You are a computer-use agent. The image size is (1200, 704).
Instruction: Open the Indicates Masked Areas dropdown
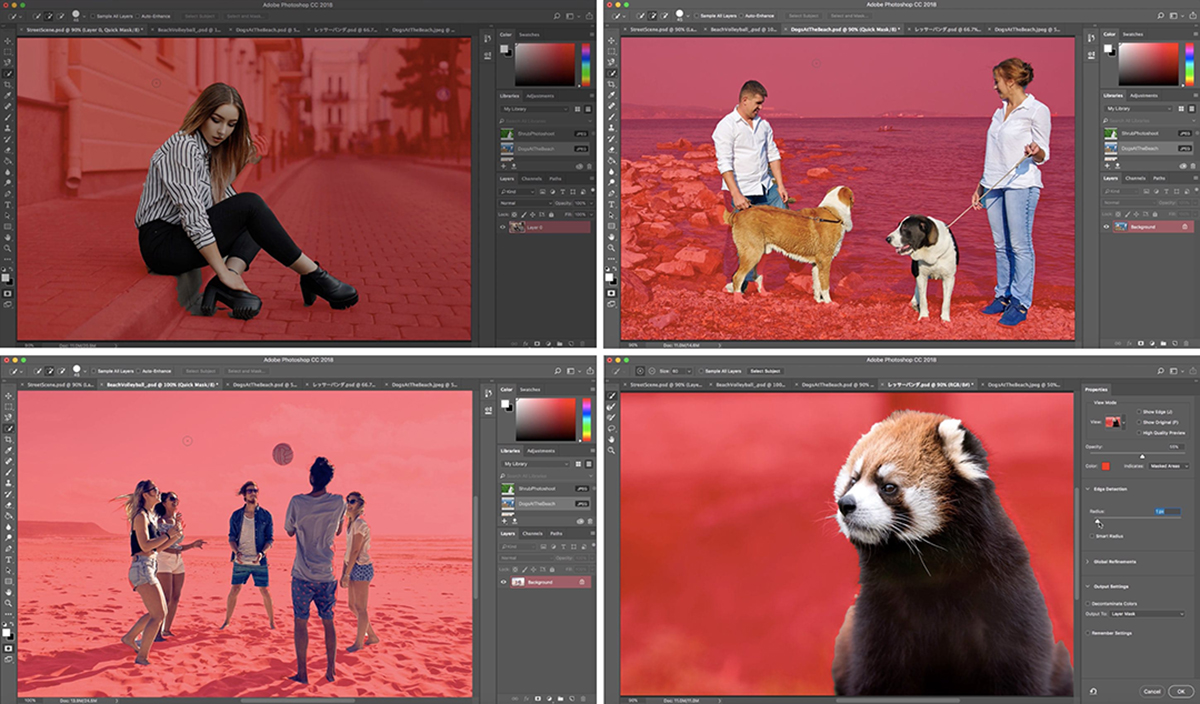coord(1167,466)
